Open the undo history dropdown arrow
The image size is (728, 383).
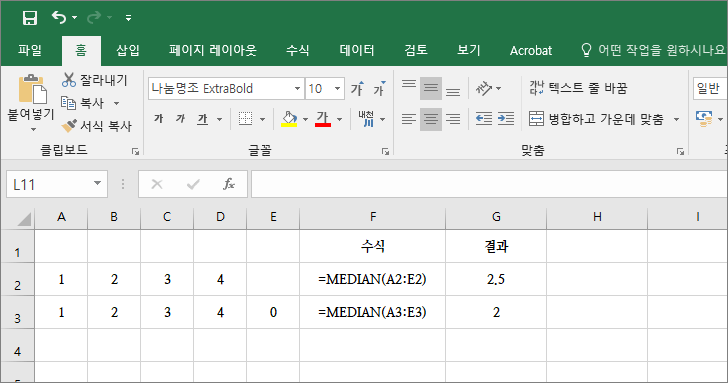74,18
